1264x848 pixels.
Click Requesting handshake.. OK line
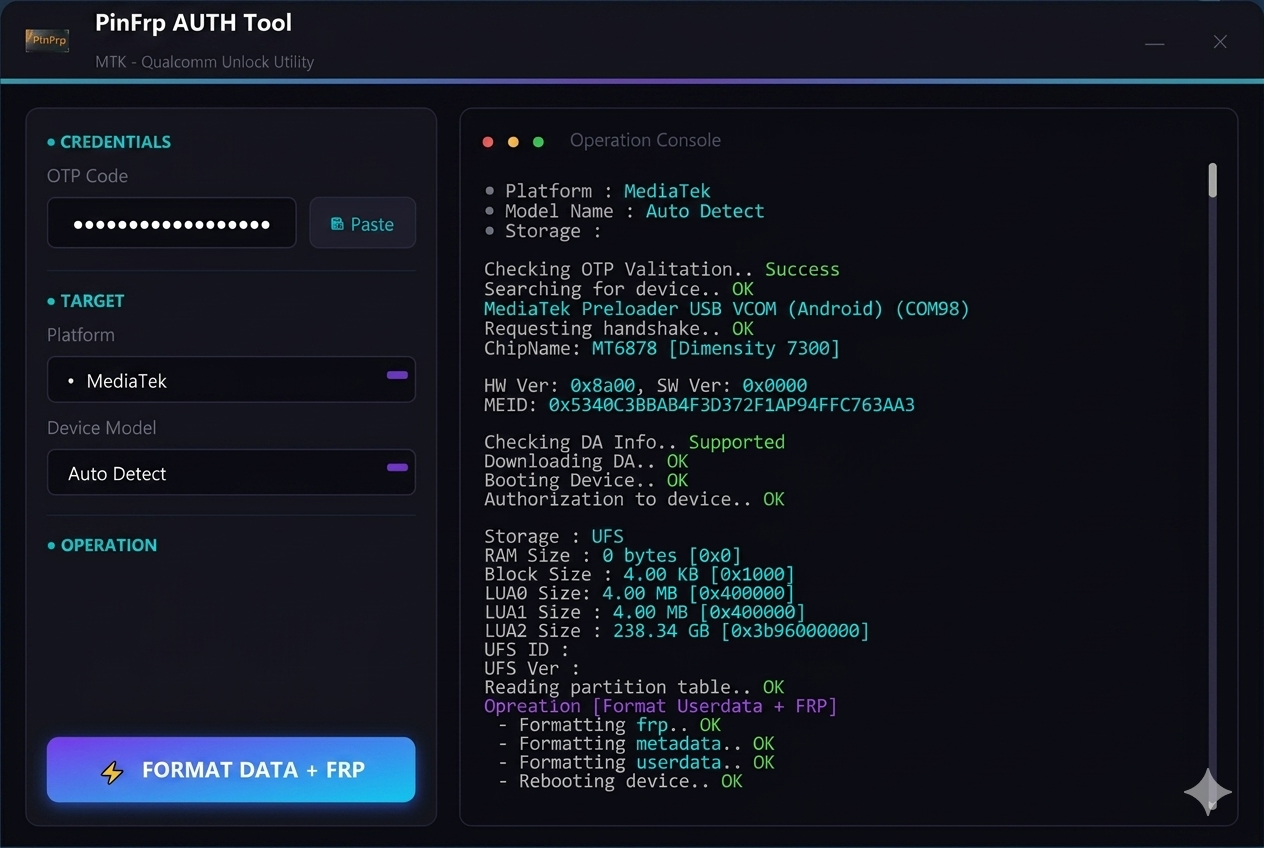pos(619,328)
